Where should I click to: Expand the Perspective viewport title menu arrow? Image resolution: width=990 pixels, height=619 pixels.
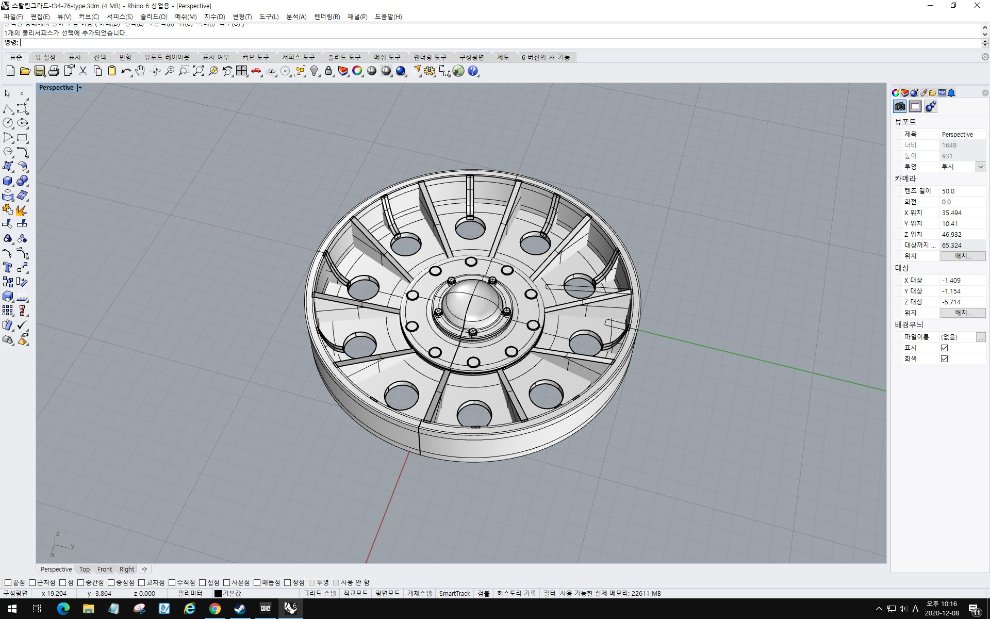click(x=79, y=88)
